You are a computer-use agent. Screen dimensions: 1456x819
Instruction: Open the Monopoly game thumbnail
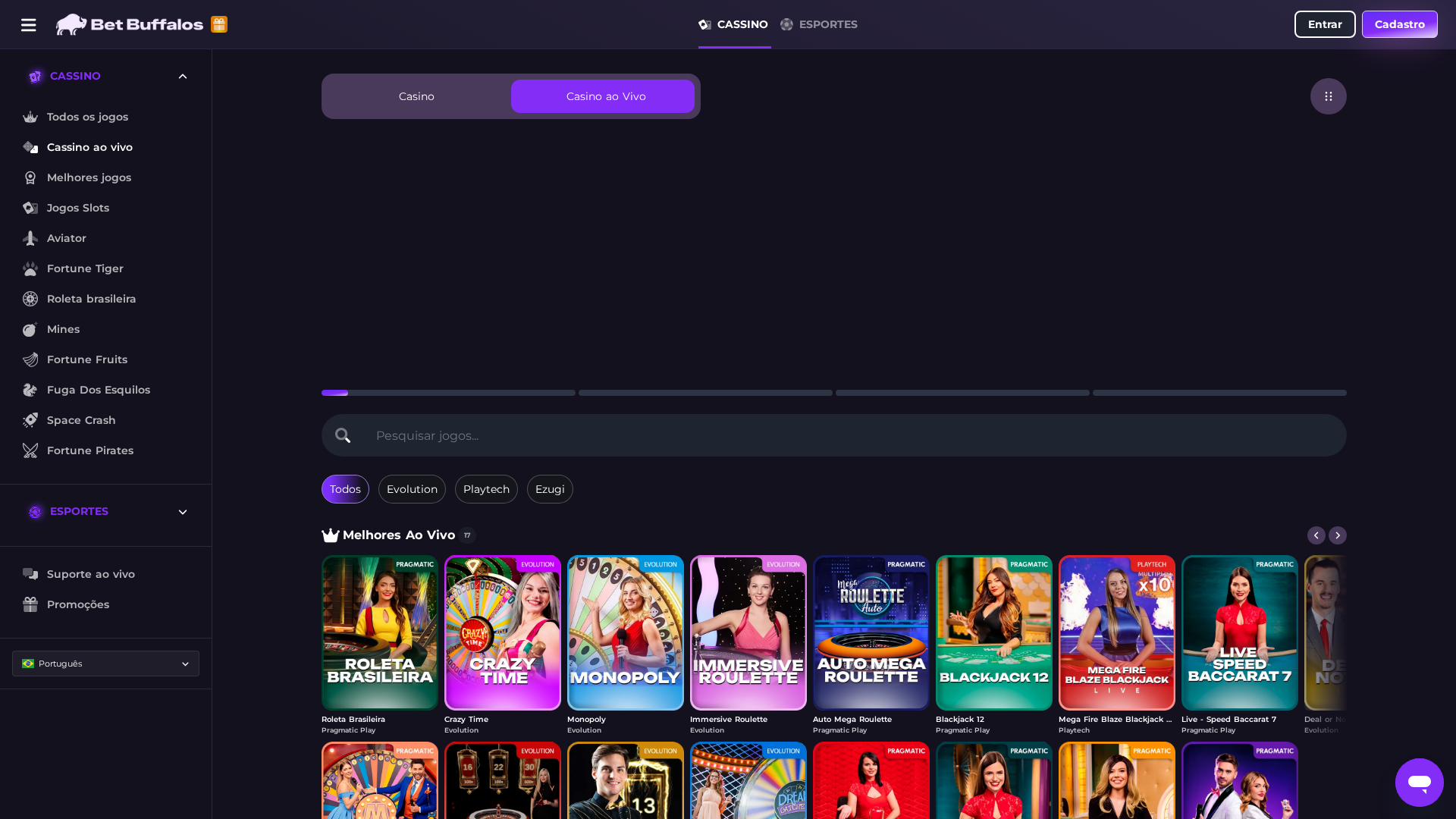(626, 633)
